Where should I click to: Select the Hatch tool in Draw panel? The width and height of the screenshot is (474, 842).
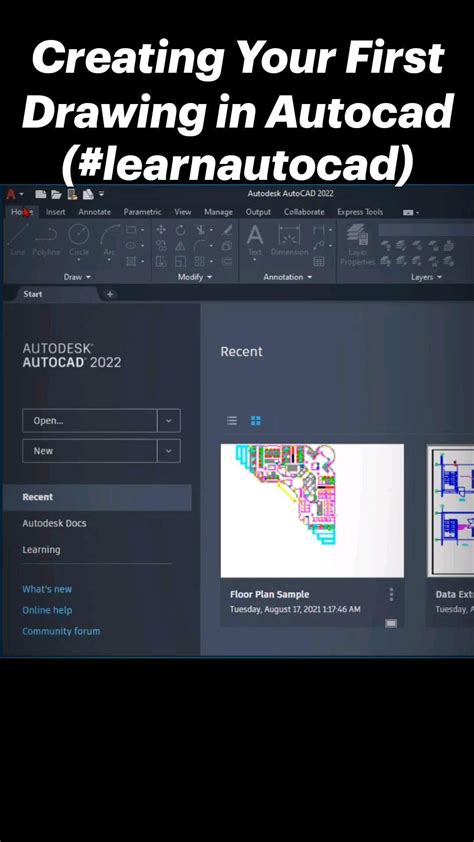tap(130, 262)
